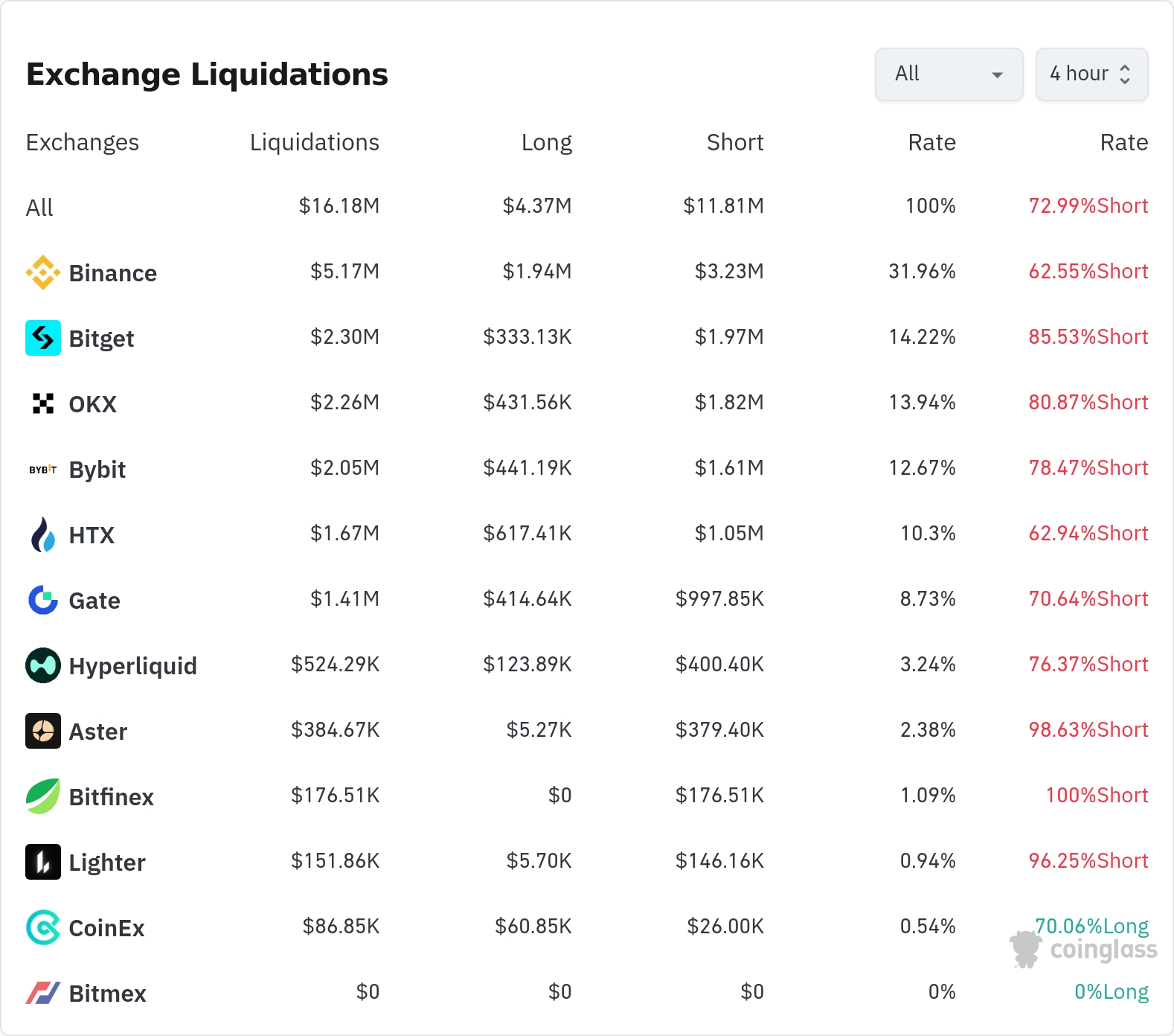Viewport: 1174px width, 1036px height.
Task: Sort by the Short column header
Action: tap(734, 142)
